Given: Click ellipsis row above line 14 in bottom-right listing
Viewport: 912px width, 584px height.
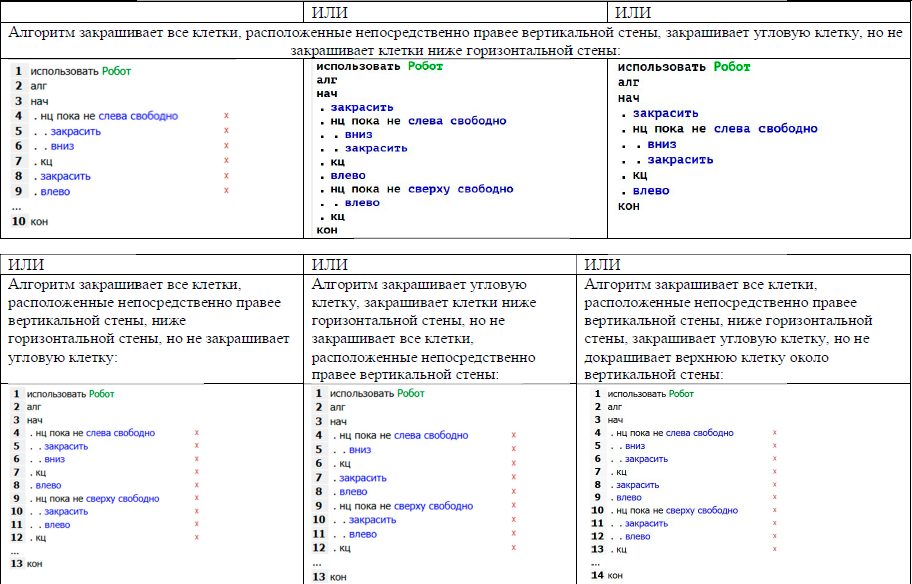Looking at the screenshot, I should [597, 562].
